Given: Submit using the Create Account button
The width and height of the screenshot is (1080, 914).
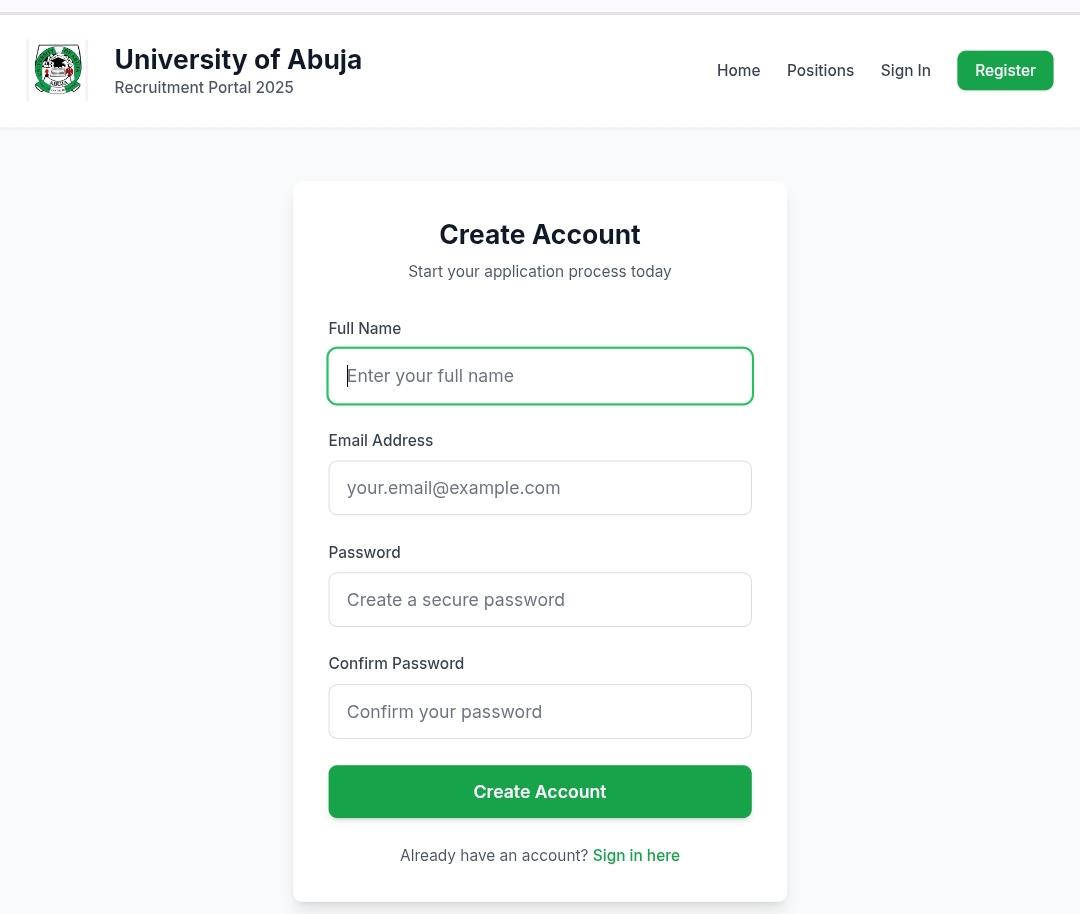Looking at the screenshot, I should (x=540, y=792).
